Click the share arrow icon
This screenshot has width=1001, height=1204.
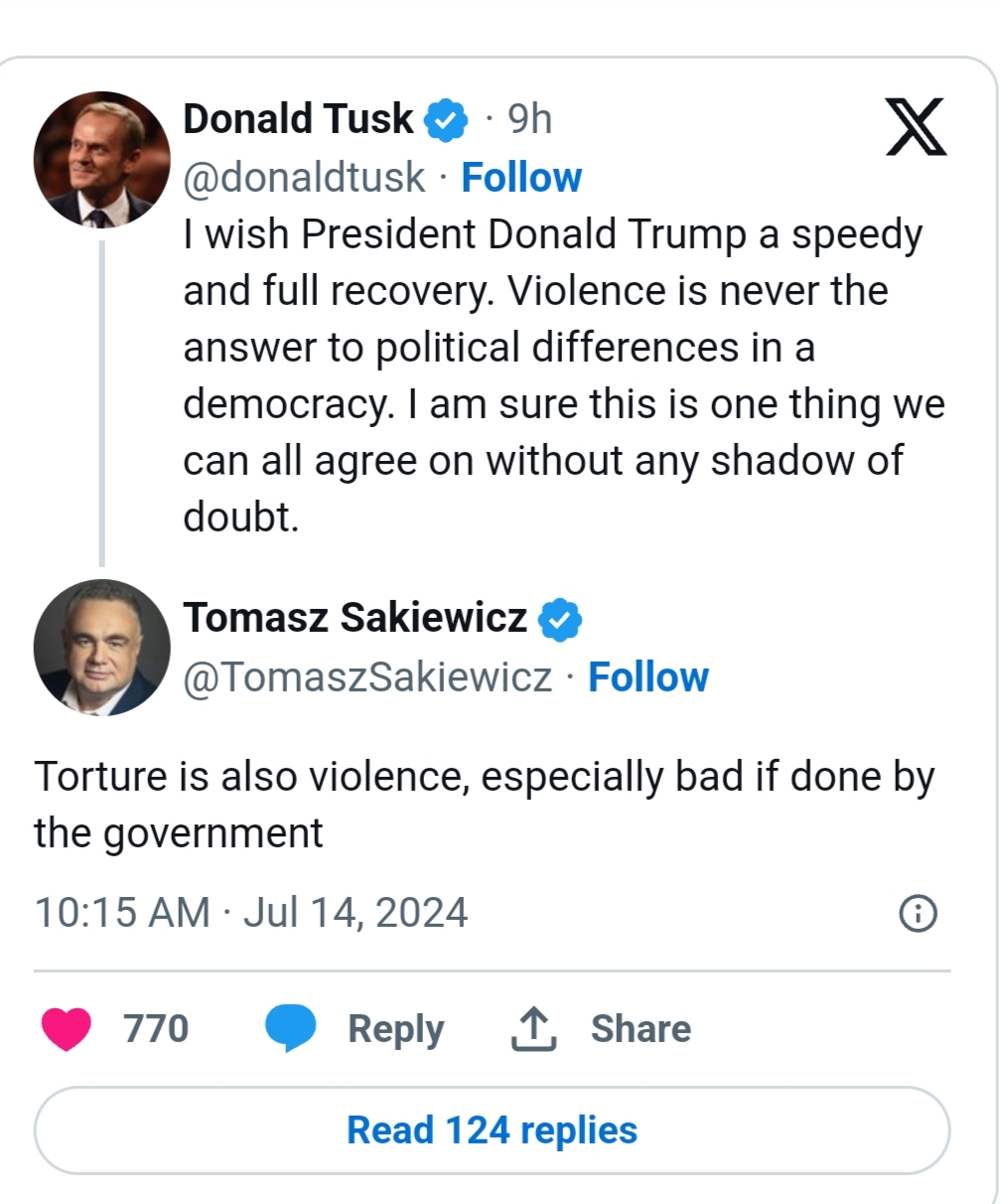534,1028
